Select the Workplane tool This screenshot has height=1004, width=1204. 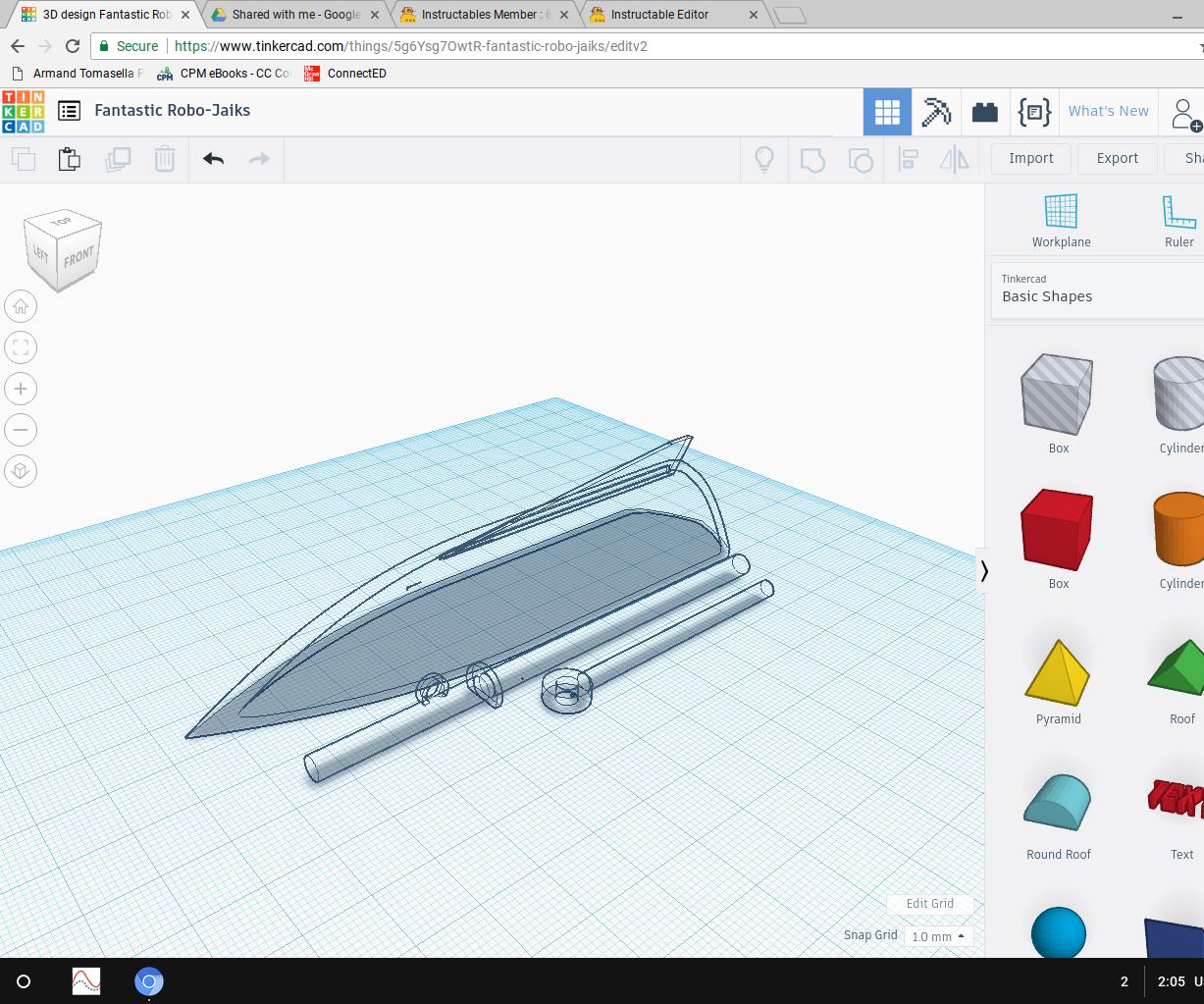tap(1061, 218)
